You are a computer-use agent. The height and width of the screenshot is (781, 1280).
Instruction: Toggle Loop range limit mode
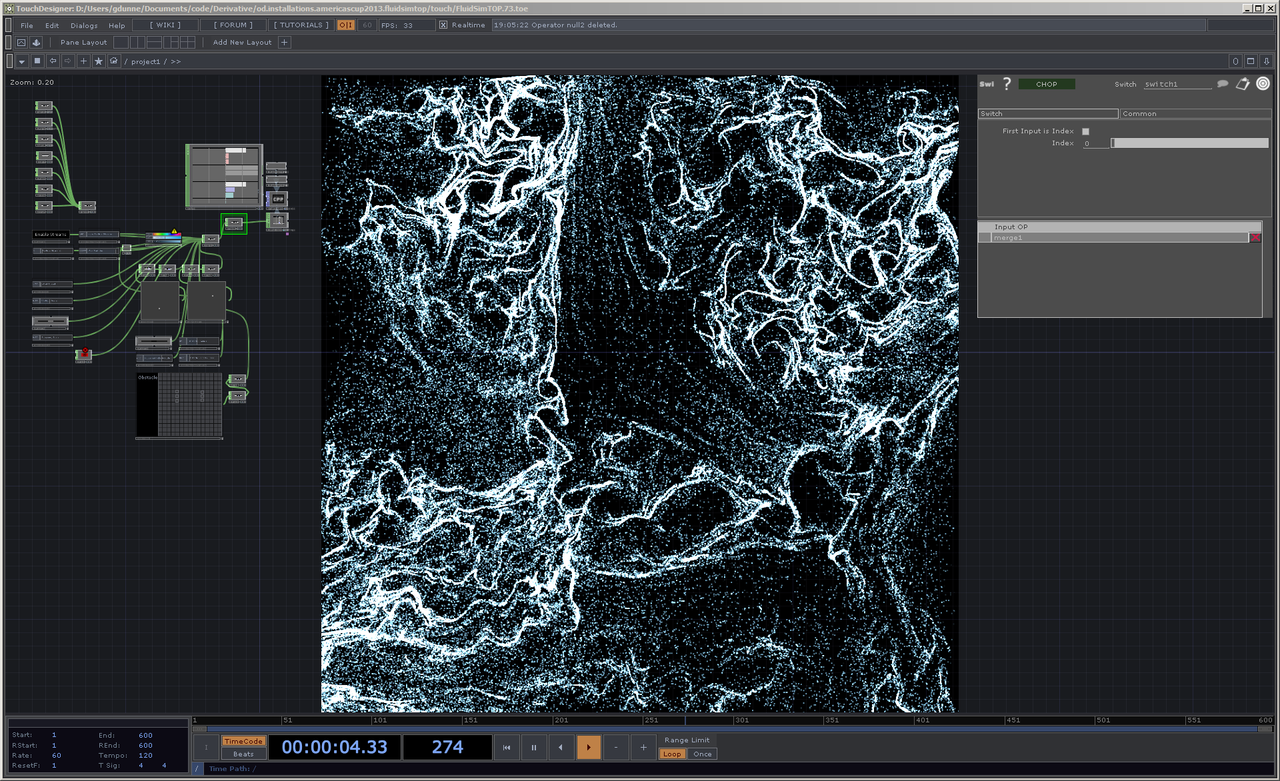(672, 754)
